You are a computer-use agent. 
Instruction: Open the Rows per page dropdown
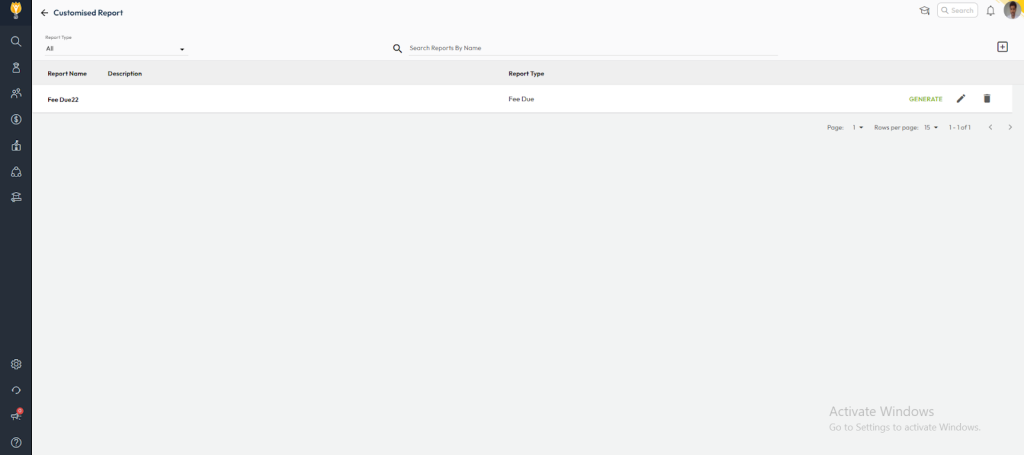click(931, 128)
